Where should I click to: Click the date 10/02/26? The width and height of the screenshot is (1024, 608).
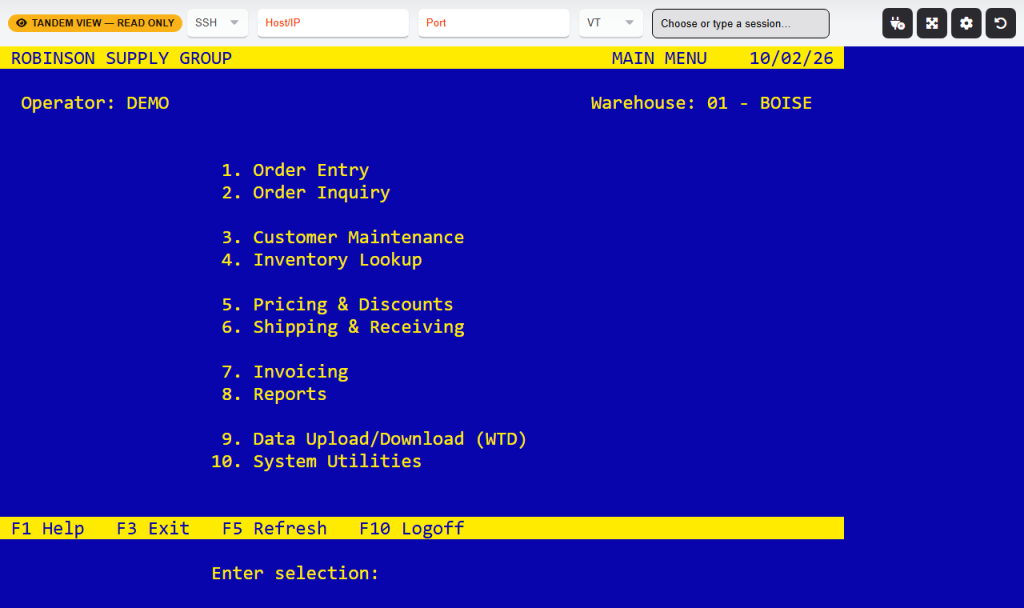pyautogui.click(x=792, y=58)
